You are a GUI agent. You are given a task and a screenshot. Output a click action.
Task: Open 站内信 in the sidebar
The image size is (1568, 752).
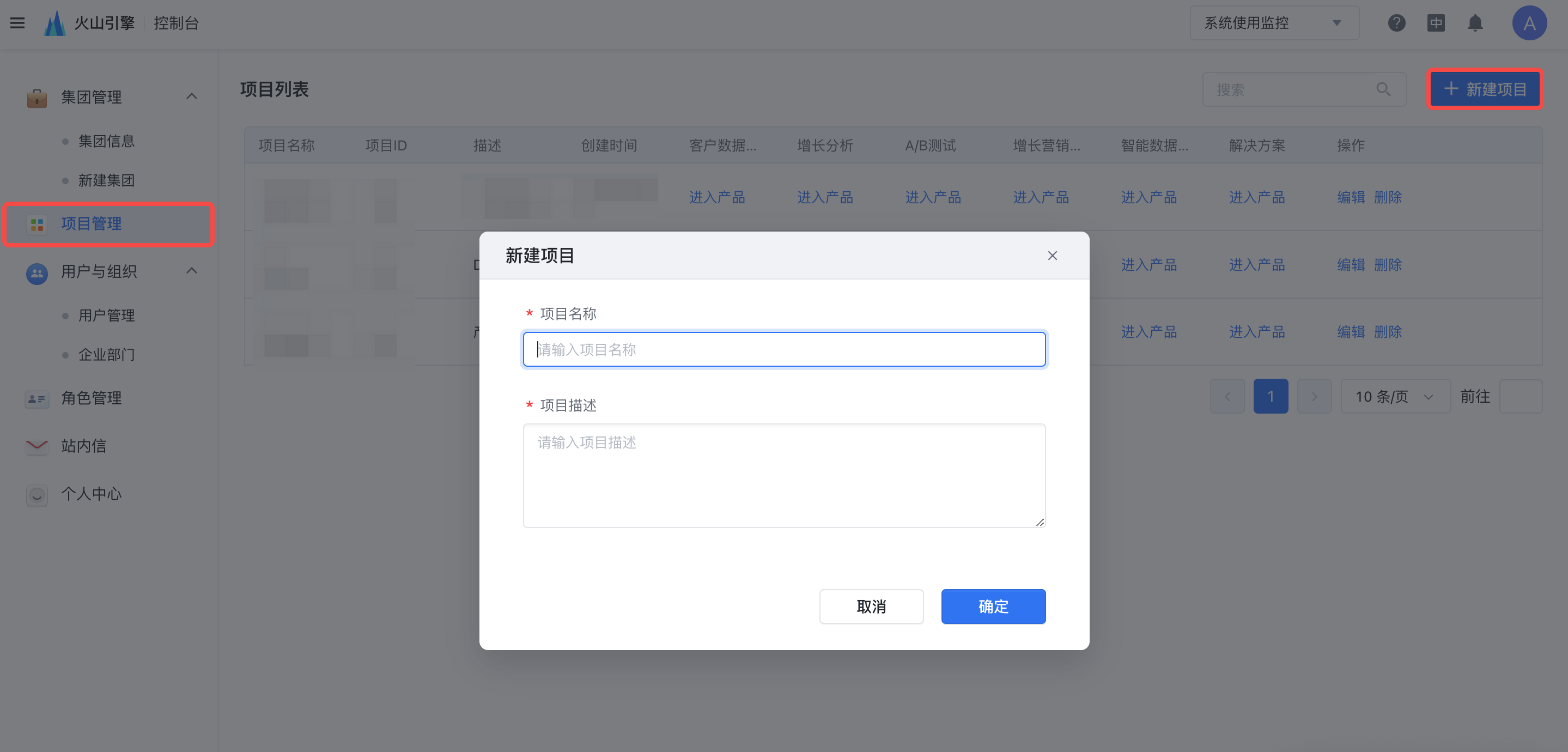(83, 446)
